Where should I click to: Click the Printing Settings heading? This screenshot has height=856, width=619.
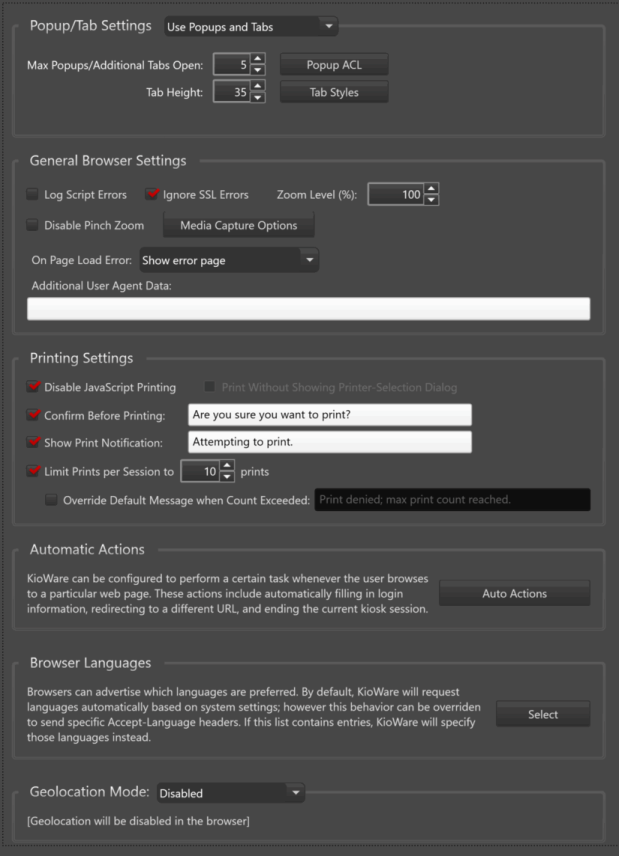pos(81,358)
